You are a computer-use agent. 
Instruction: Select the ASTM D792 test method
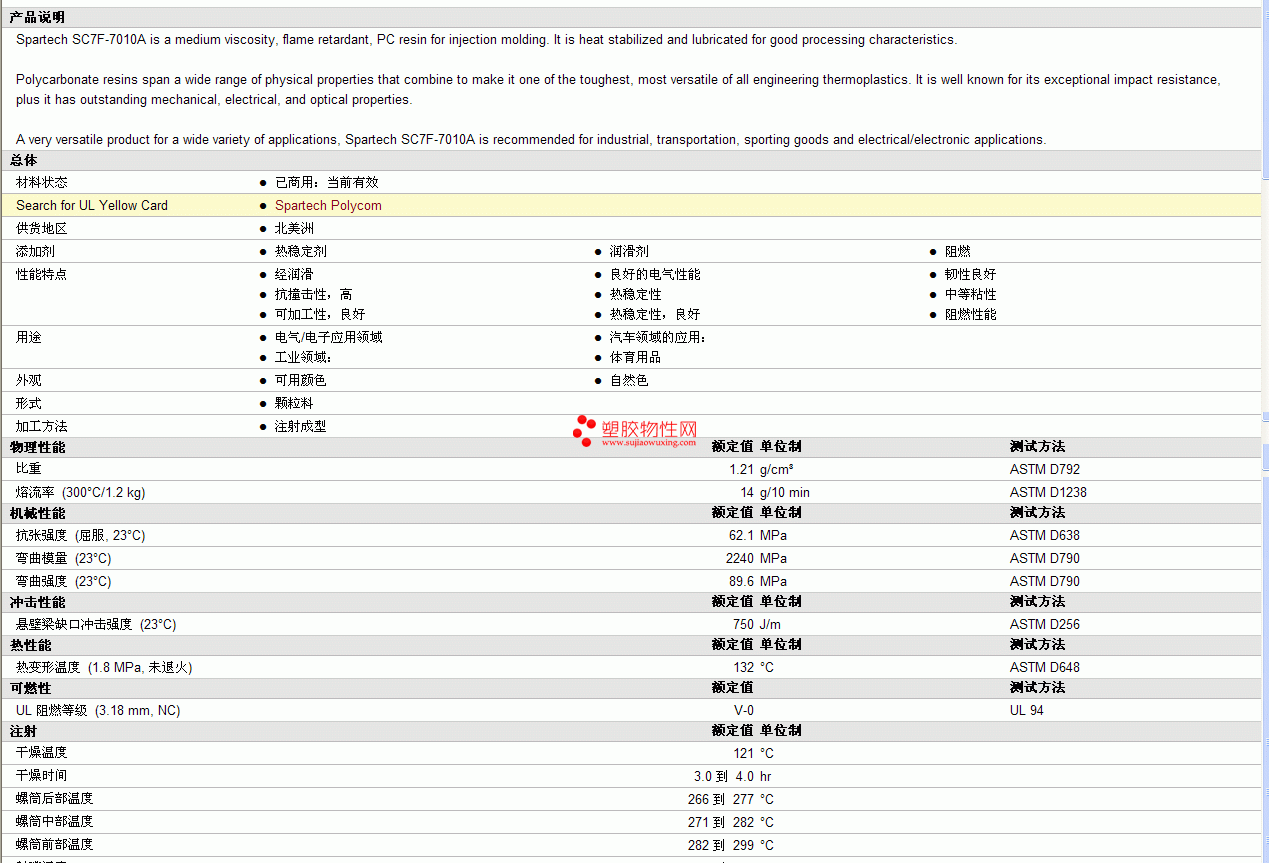pos(1045,469)
